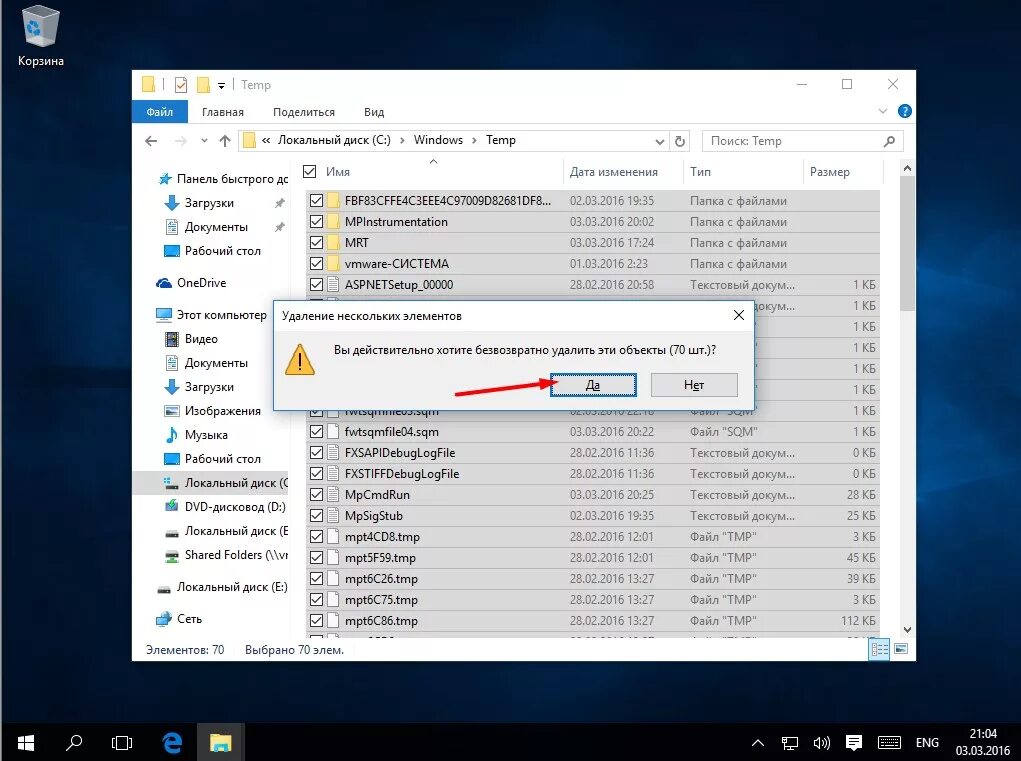Uncheck the MPInstrumentation folder checkbox

click(316, 221)
